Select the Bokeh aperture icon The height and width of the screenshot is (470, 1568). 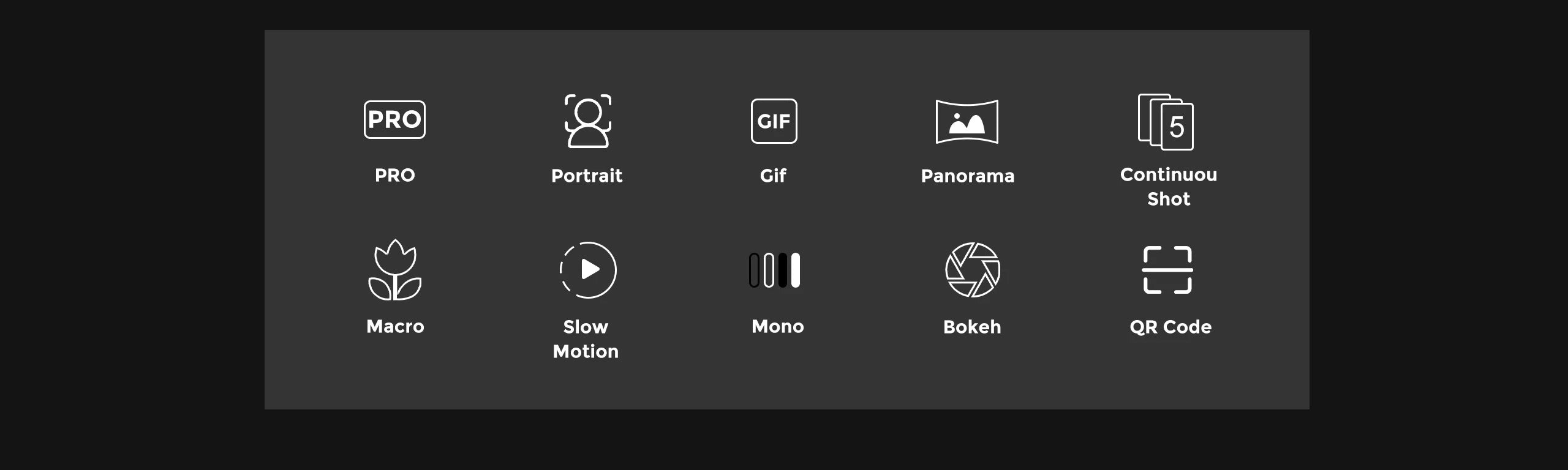click(973, 270)
